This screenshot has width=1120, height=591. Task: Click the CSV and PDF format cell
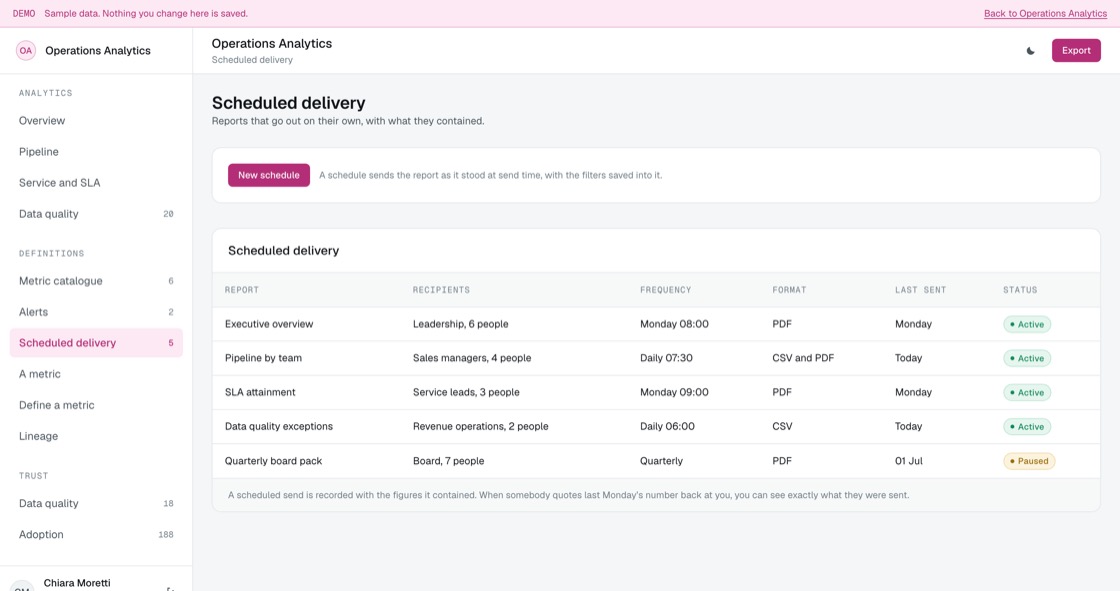pyautogui.click(x=802, y=358)
